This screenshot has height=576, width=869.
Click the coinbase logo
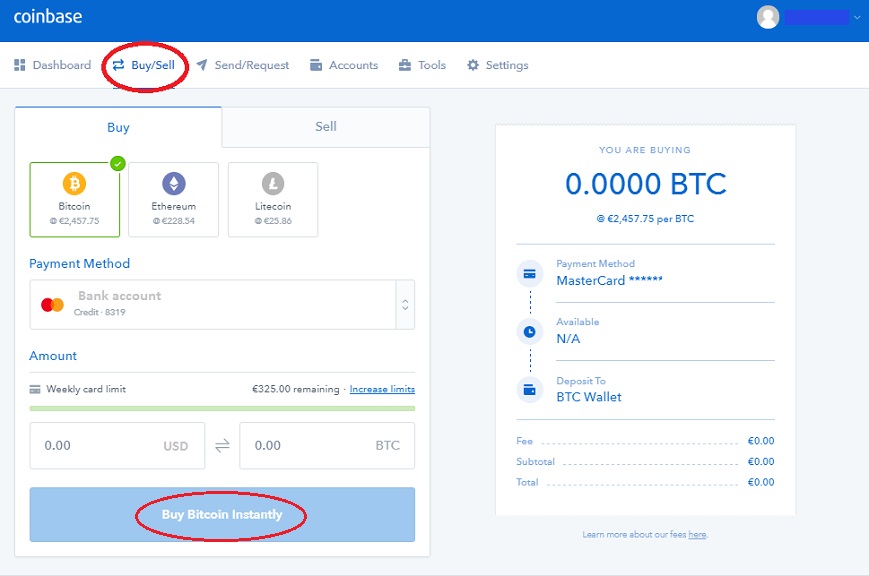point(48,17)
